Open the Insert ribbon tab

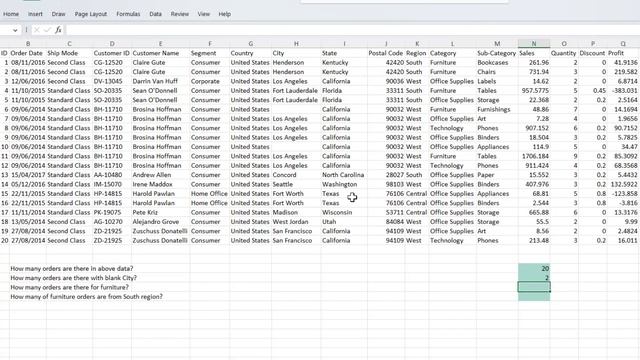click(35, 14)
